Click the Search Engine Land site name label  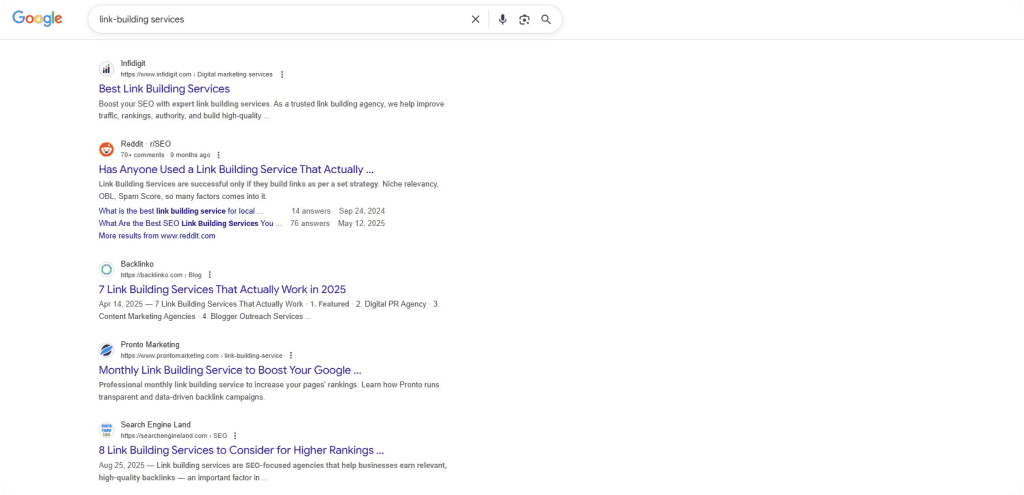[156, 424]
